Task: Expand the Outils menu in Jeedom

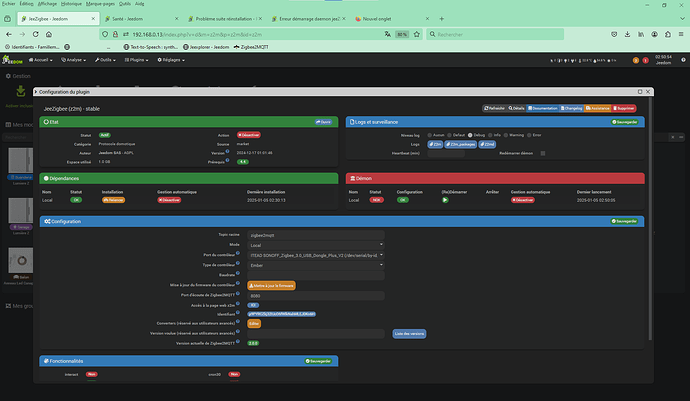Action: (x=105, y=60)
